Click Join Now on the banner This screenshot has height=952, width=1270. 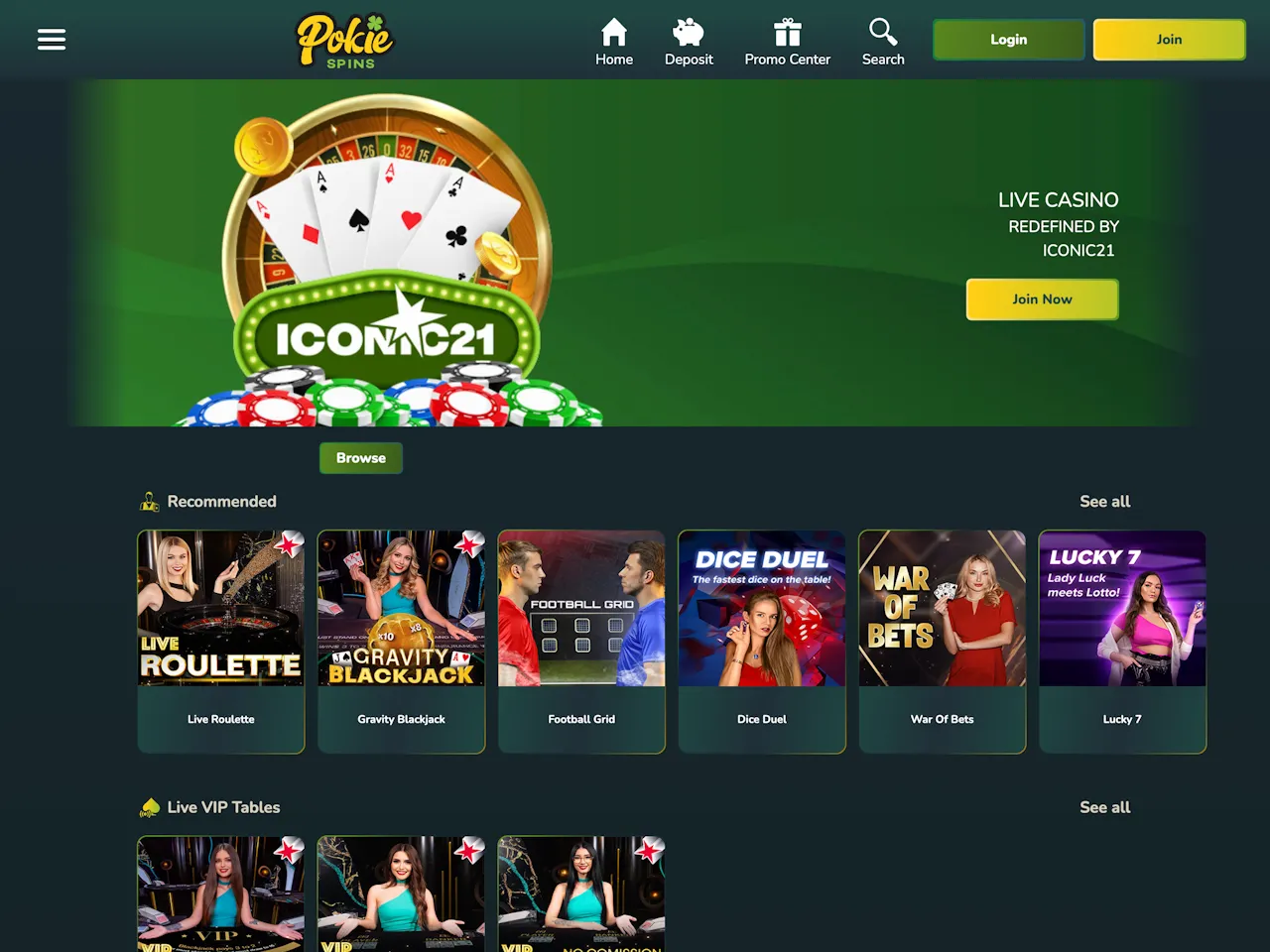(1043, 299)
